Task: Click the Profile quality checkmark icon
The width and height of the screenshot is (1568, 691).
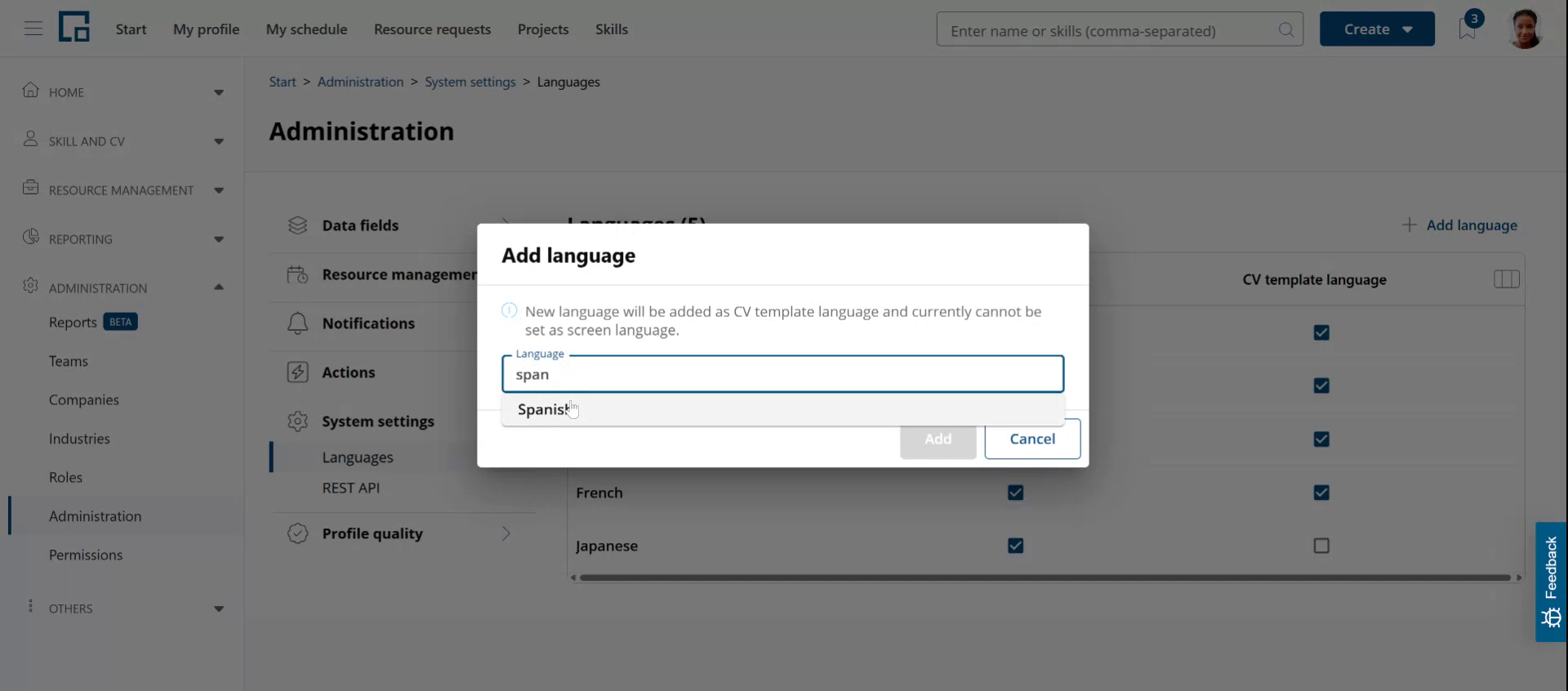Action: pos(297,533)
